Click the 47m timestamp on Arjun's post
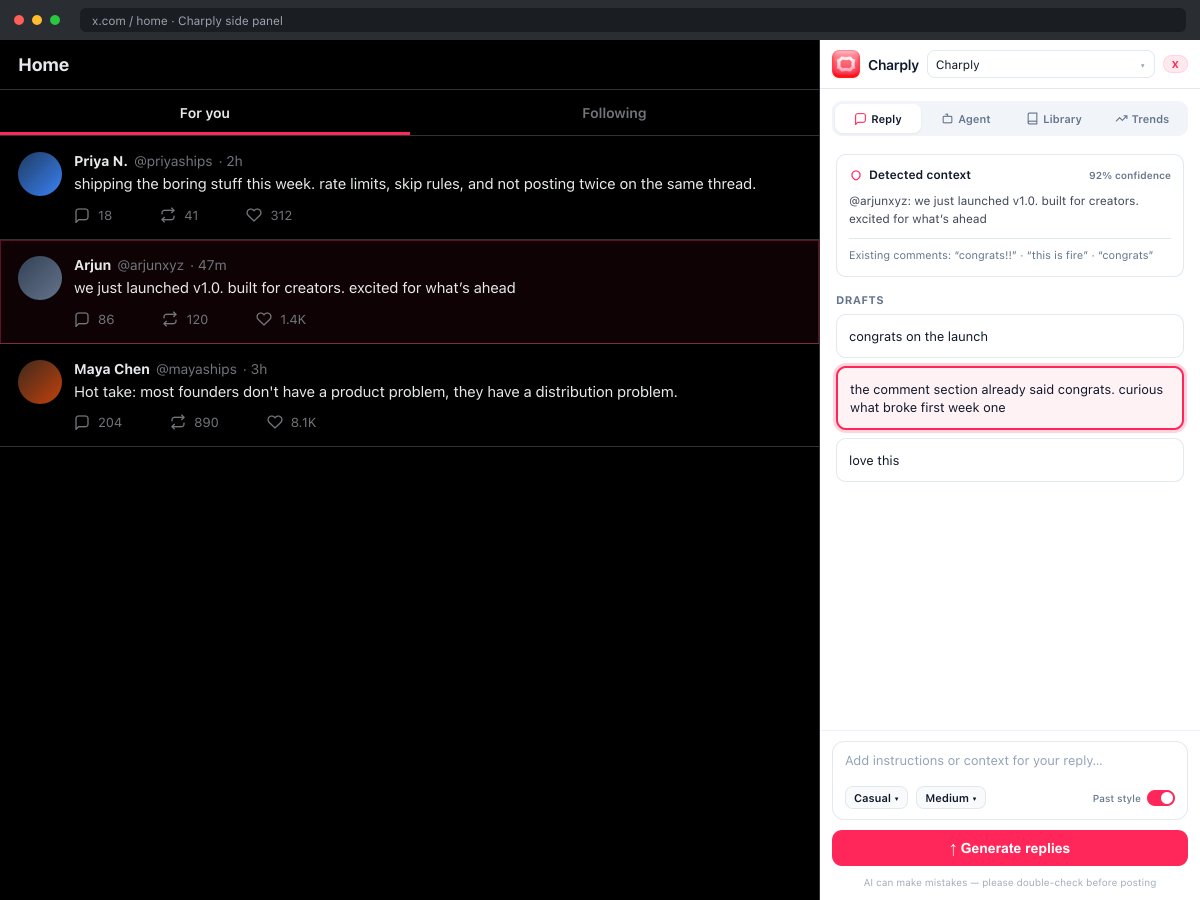The image size is (1200, 900). tap(212, 265)
